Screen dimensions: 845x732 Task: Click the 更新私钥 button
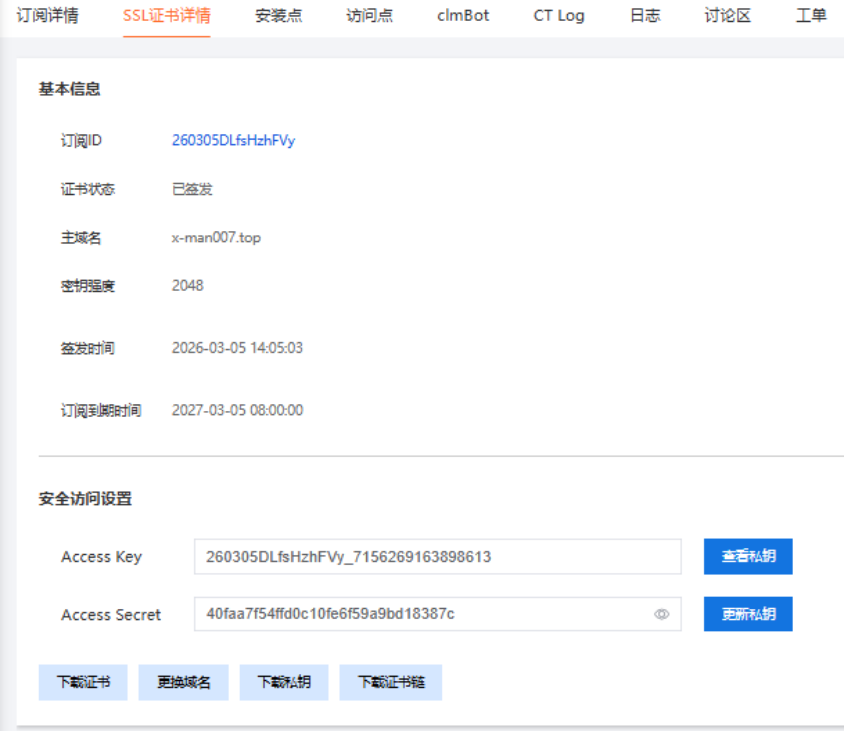pos(748,614)
